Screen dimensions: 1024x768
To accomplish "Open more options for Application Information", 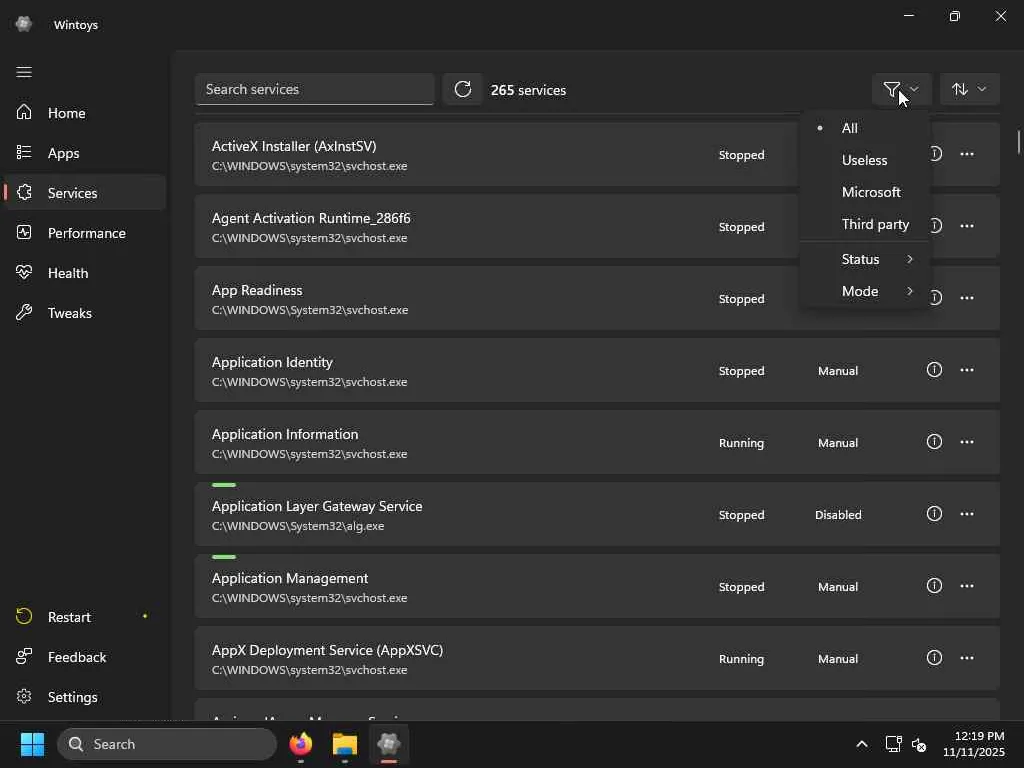I will click(967, 442).
